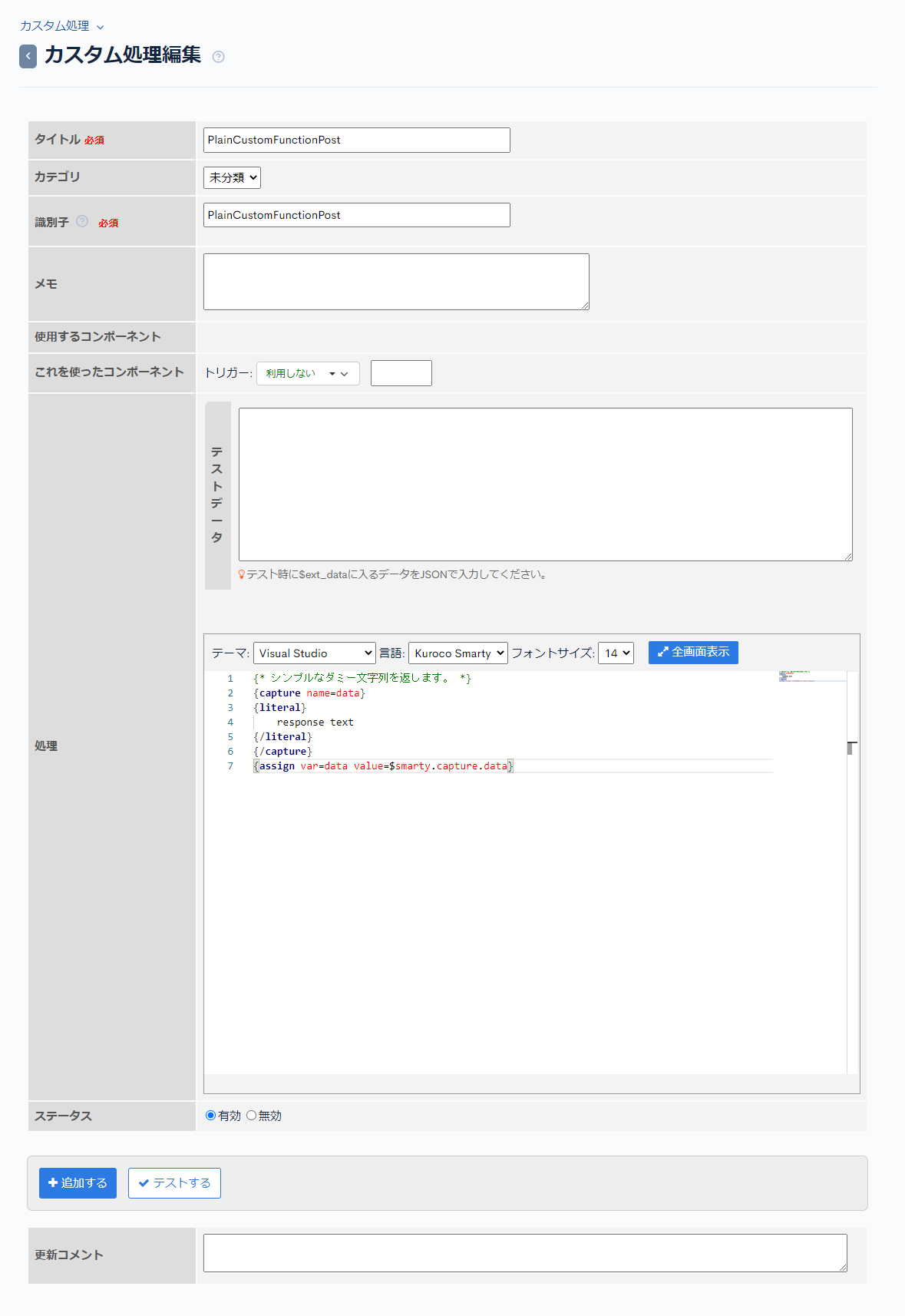Viewport: 905px width, 1316px height.
Task: Click the {capture name=data} code line
Action: [x=309, y=693]
